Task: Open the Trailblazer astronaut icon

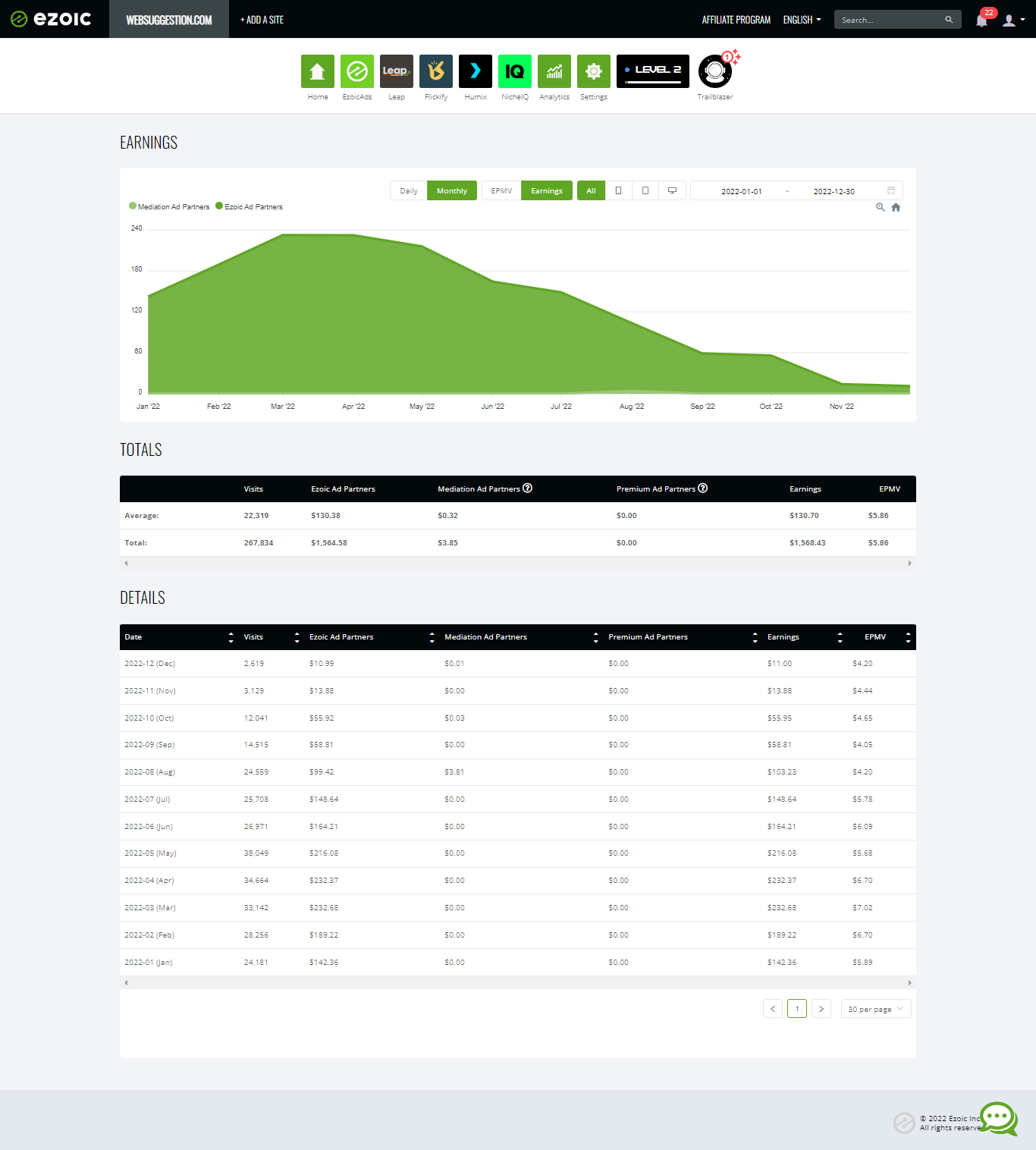Action: pyautogui.click(x=715, y=71)
